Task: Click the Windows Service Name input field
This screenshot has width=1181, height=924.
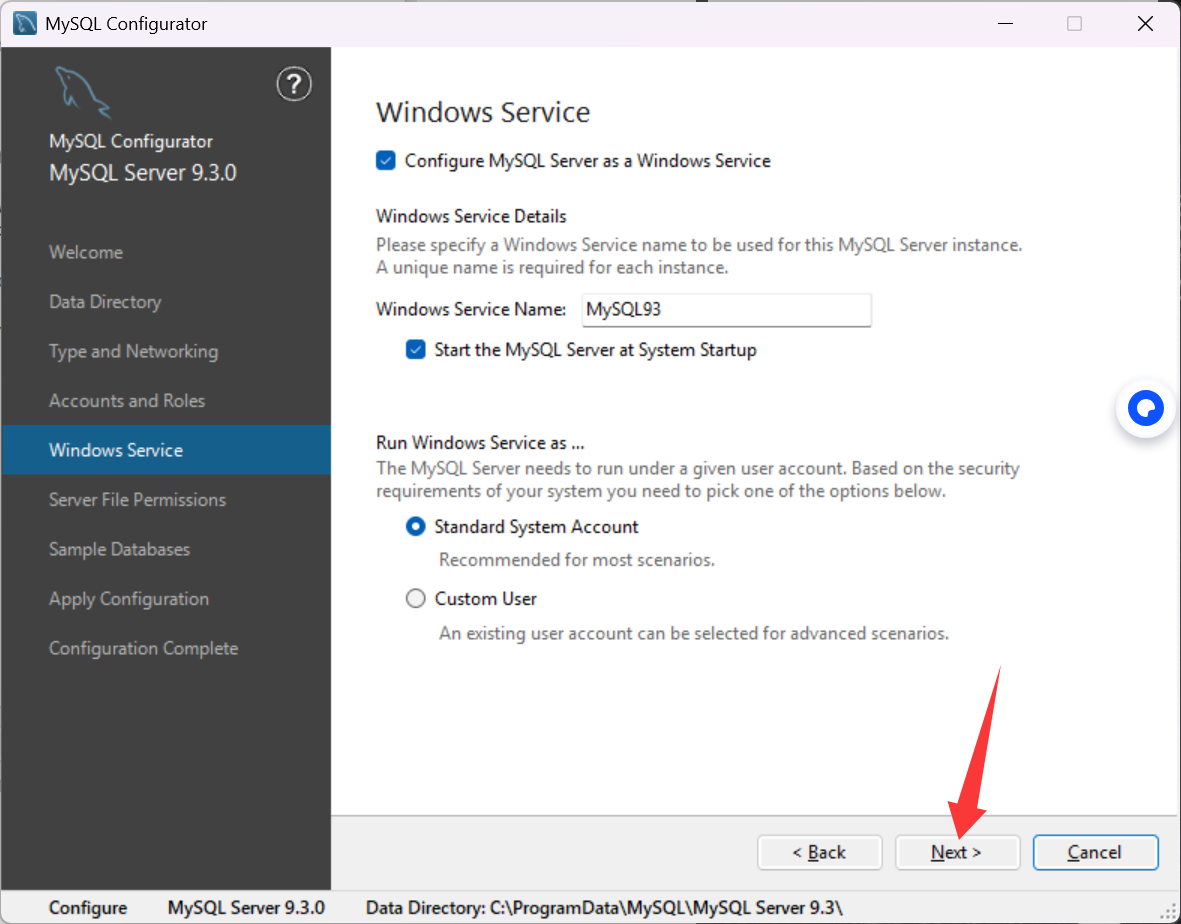Action: [x=726, y=310]
